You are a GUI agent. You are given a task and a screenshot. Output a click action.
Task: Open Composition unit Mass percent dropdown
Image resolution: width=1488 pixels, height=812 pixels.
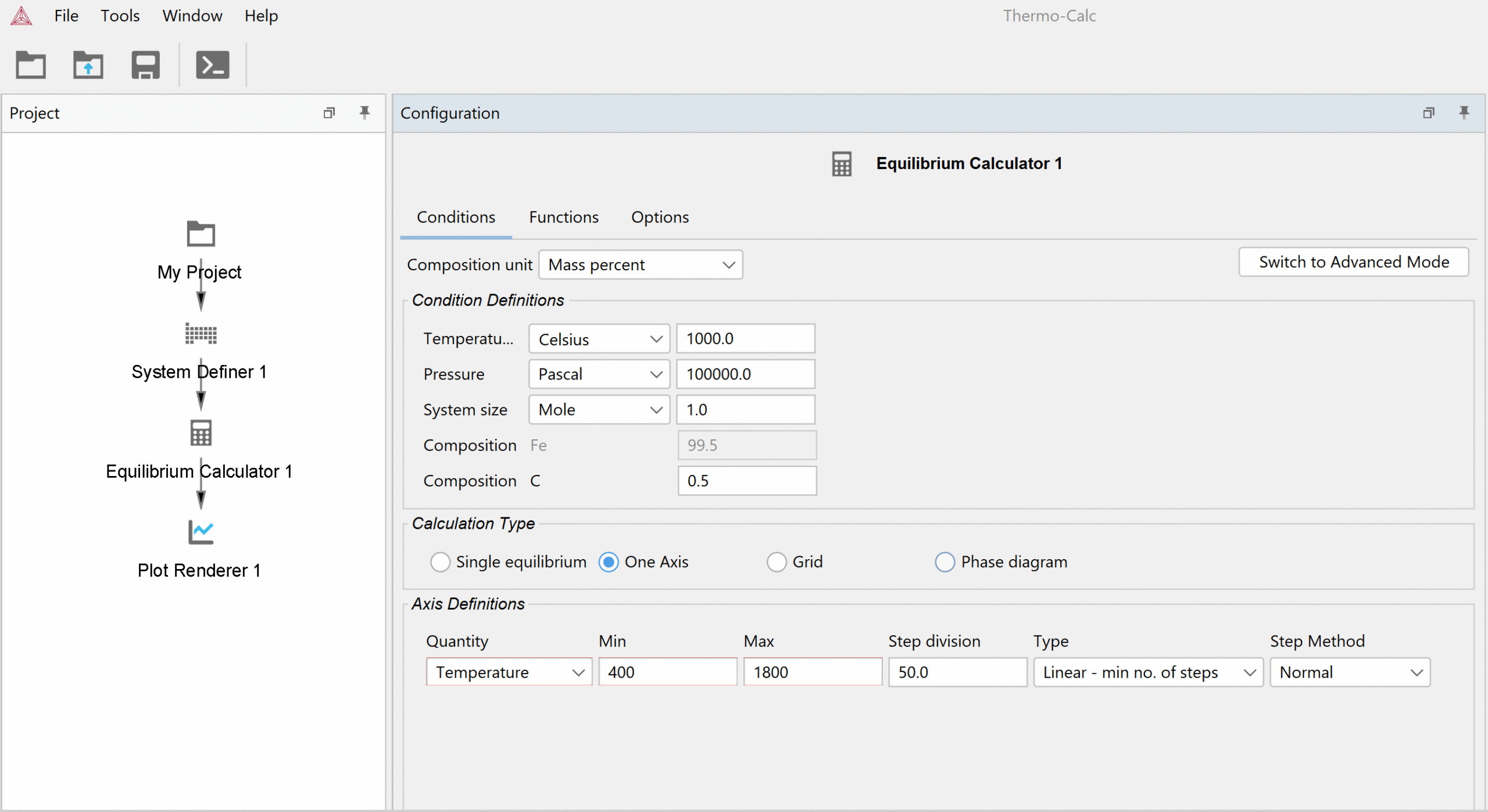pos(641,265)
